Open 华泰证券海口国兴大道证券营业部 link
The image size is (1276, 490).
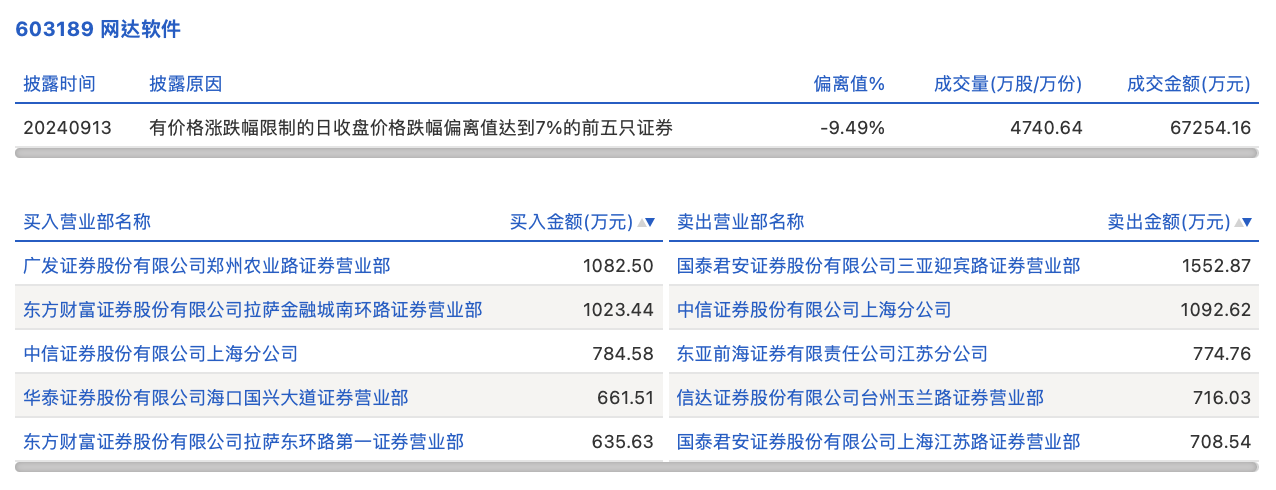215,398
